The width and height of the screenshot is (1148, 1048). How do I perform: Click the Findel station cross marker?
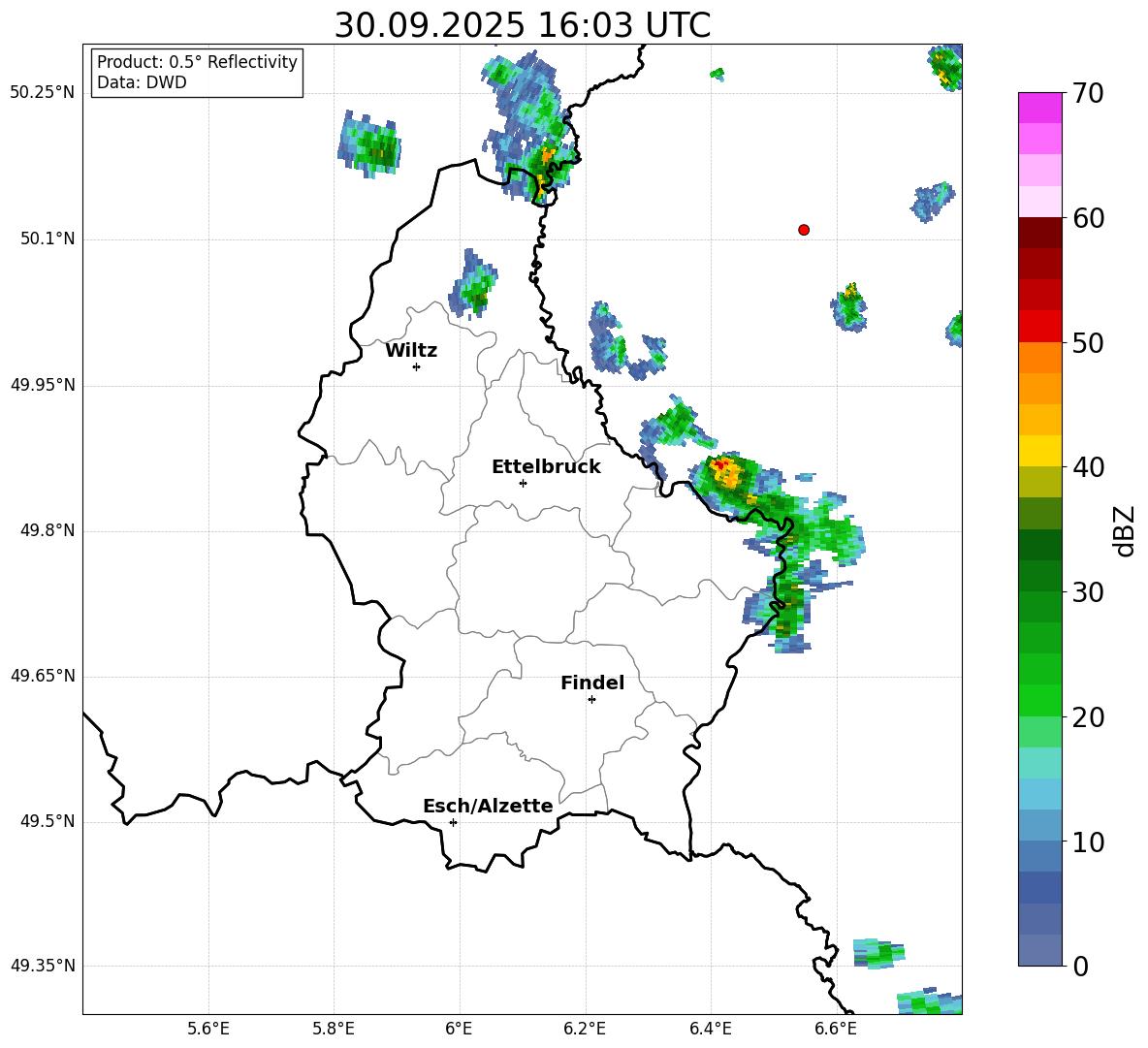591,700
